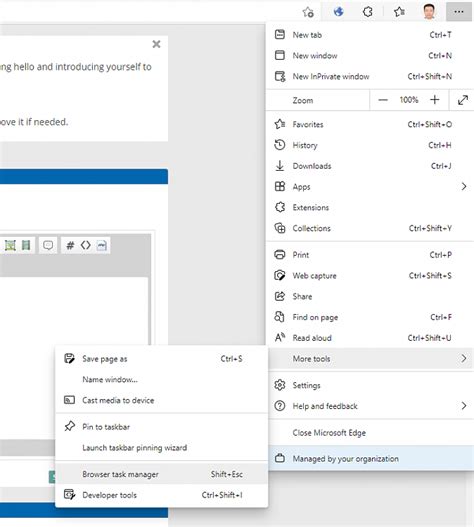Click the last blue document icon in editor toolbar
Screen dimensions: 474x527
tap(102, 245)
